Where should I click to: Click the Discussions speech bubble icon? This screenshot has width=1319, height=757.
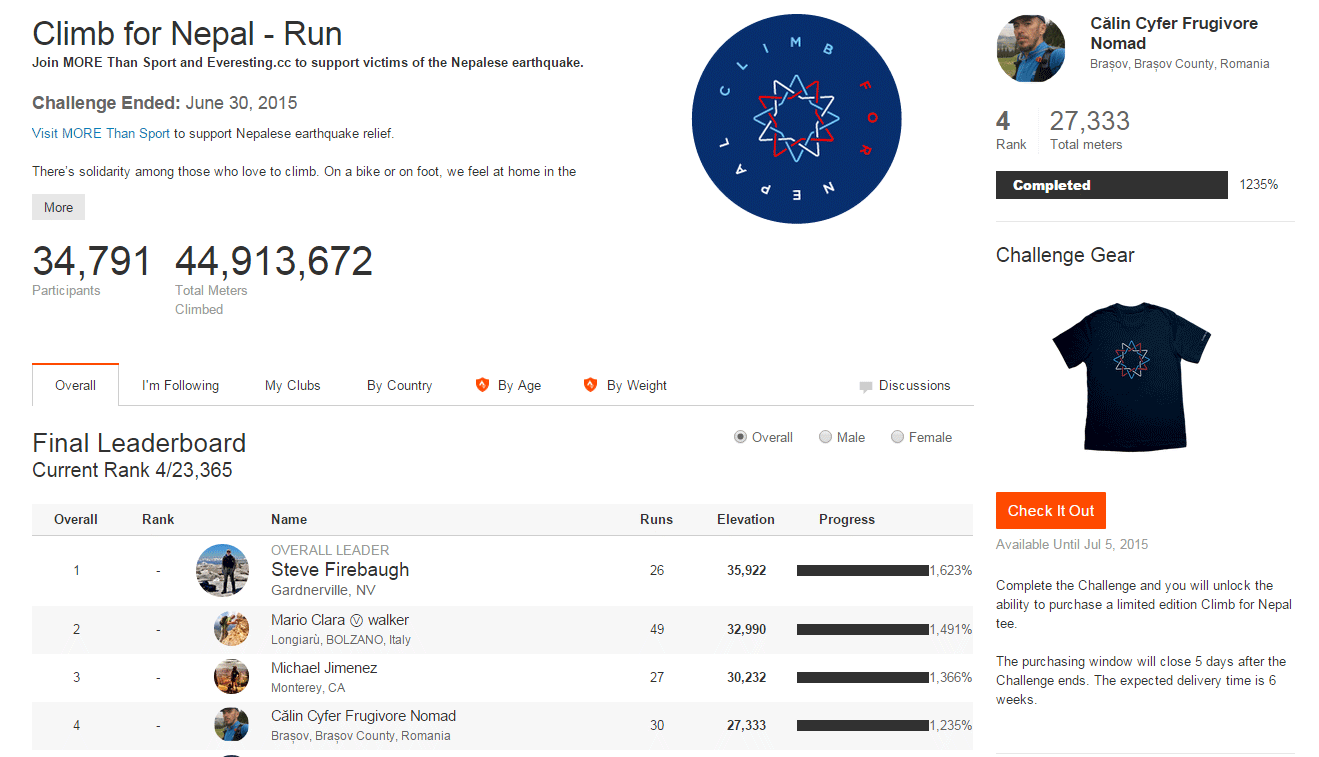tap(865, 387)
